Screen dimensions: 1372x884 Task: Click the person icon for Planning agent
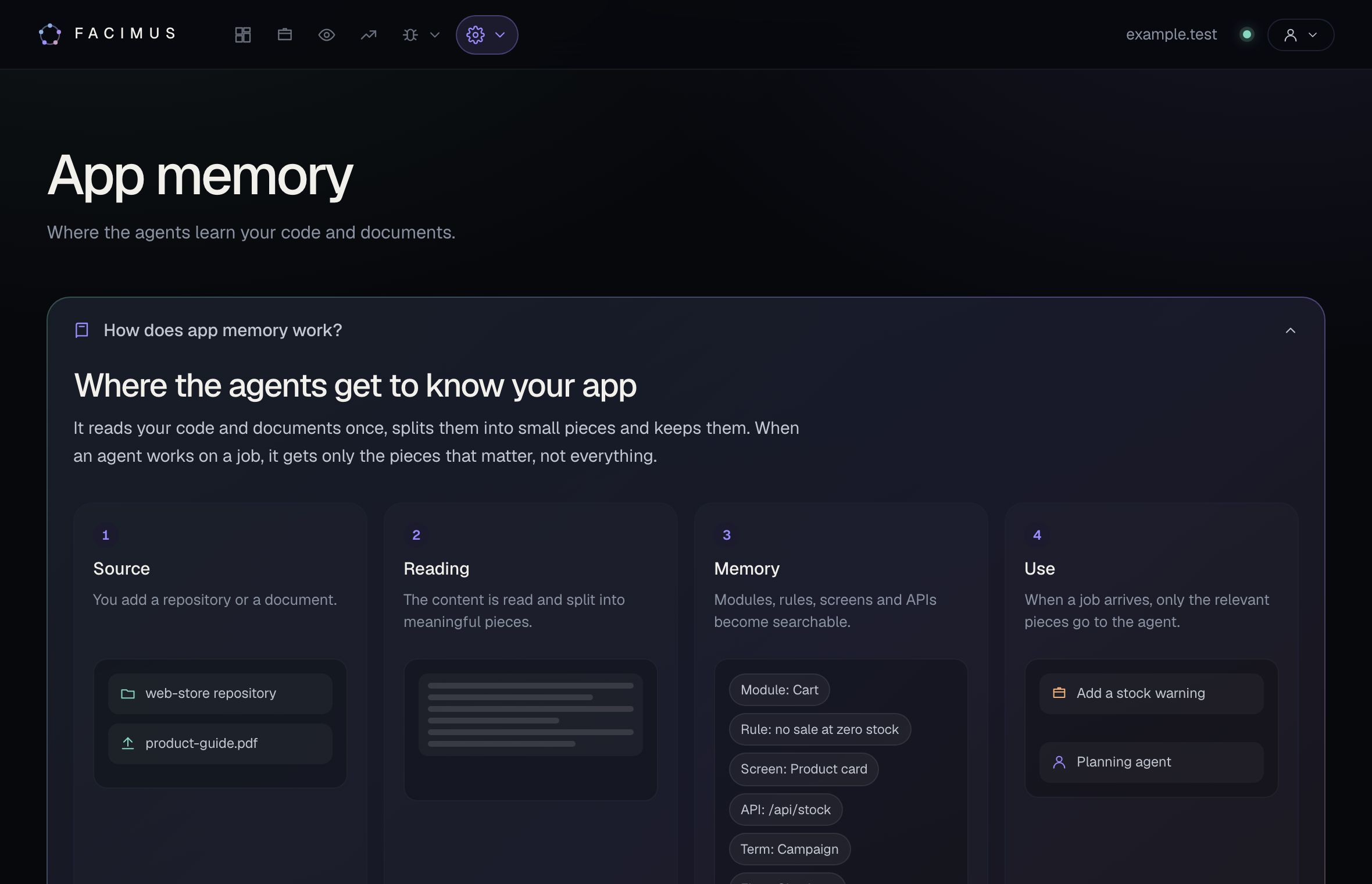[1059, 762]
